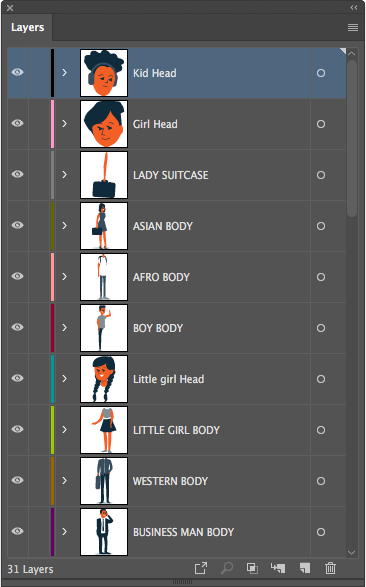Viewport: 366px width, 587px height.
Task: Expand the Kid Head layer
Action: click(x=64, y=72)
